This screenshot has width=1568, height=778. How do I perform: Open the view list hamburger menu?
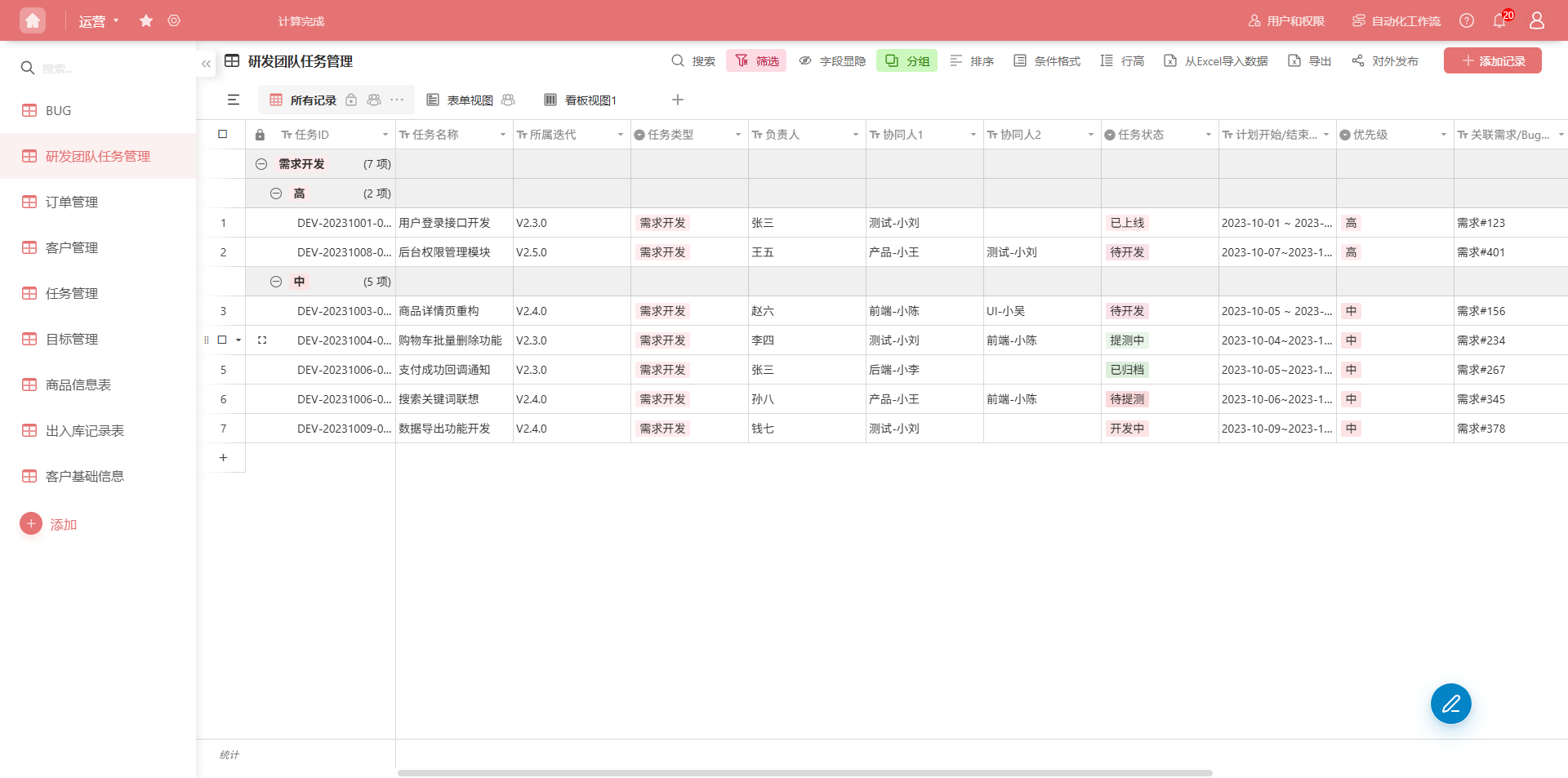coord(234,100)
